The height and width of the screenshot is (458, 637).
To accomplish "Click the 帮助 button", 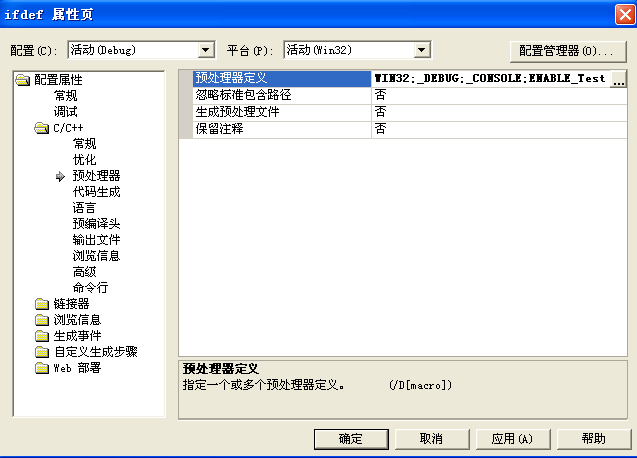I will (594, 439).
